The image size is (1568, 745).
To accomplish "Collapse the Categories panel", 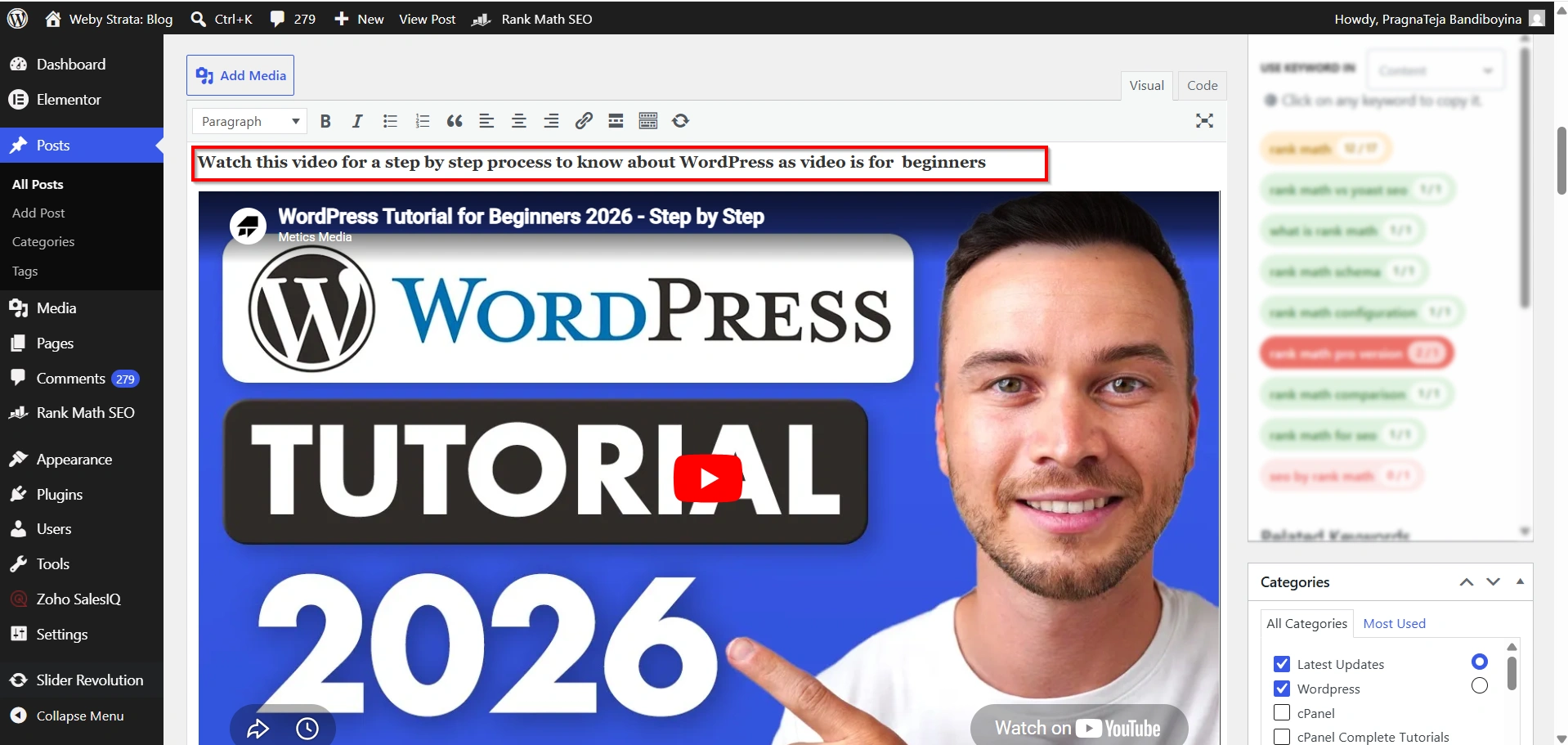I will (x=1520, y=581).
